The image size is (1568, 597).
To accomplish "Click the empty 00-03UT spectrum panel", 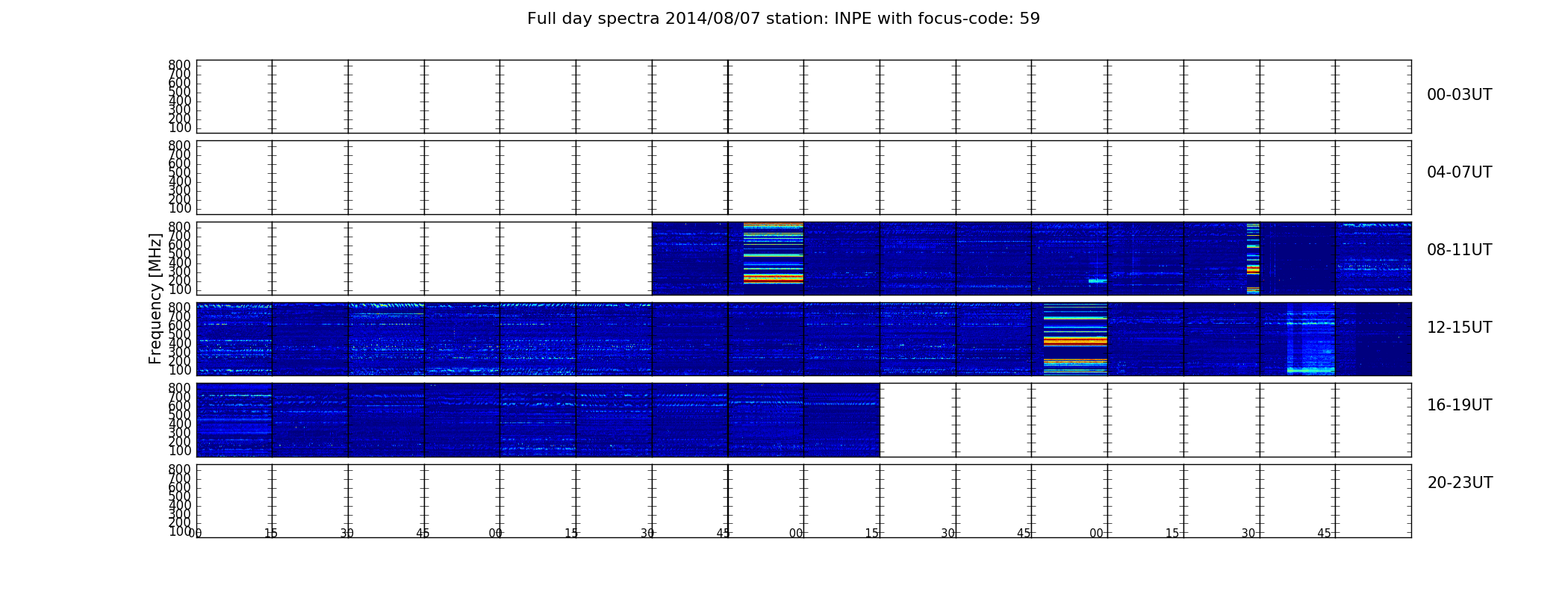I will [x=803, y=96].
